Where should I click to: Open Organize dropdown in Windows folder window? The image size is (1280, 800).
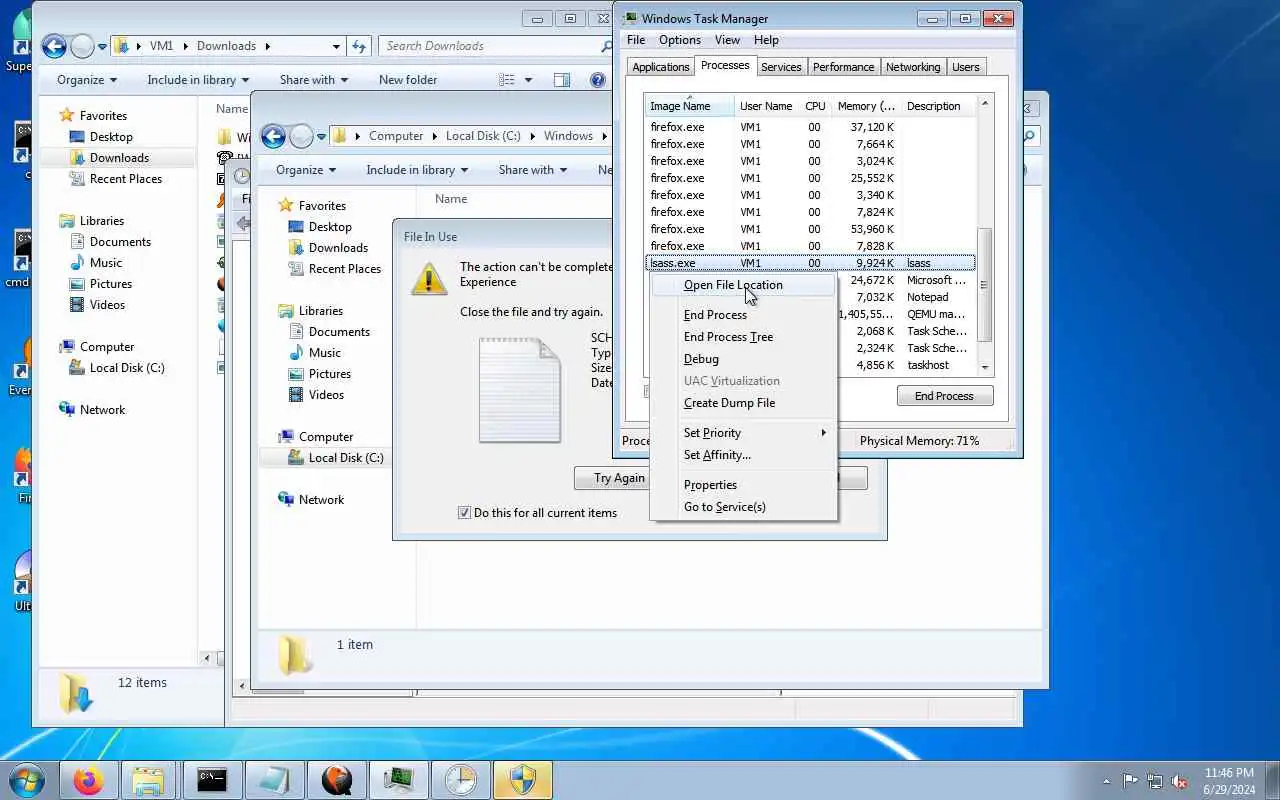[306, 170]
